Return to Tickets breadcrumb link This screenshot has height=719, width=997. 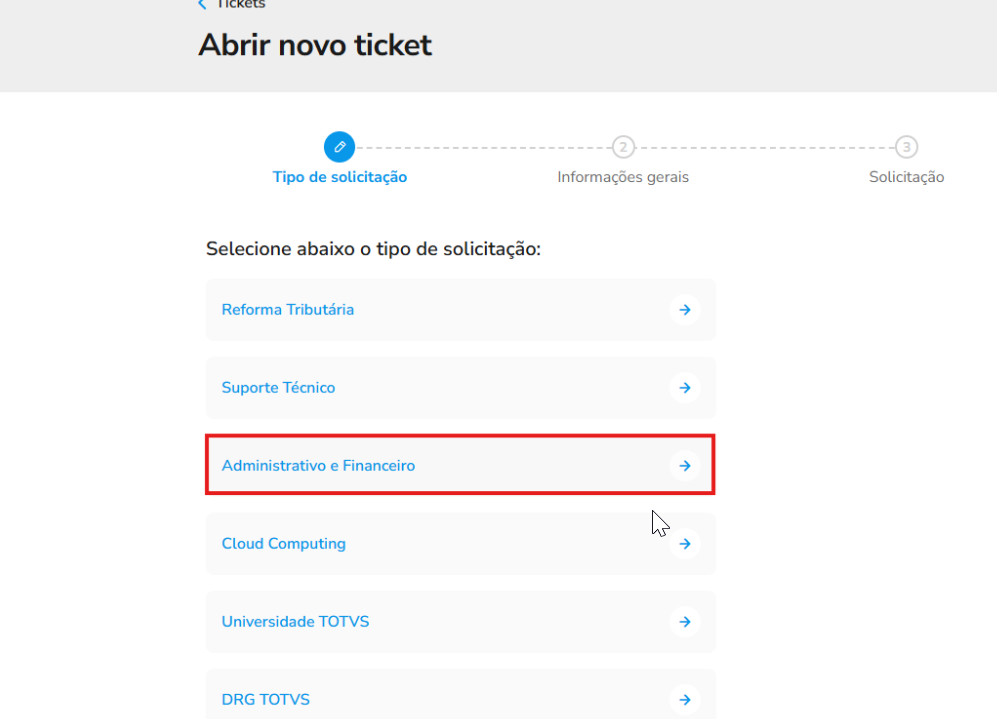(240, 4)
